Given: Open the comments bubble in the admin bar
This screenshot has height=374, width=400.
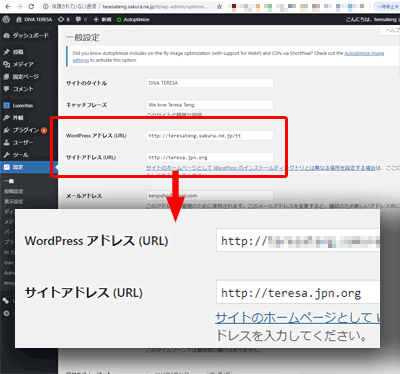Looking at the screenshot, I should (x=81, y=19).
